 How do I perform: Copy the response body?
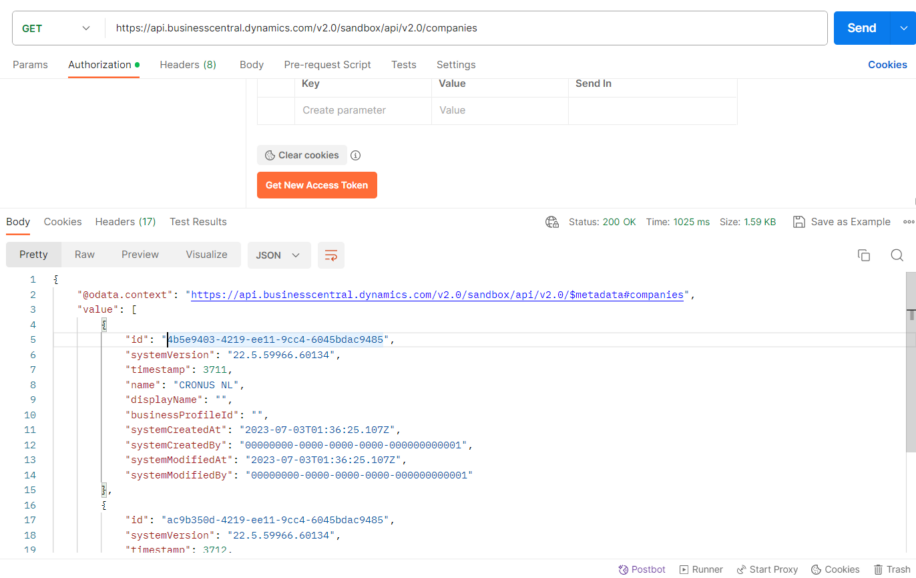[863, 255]
